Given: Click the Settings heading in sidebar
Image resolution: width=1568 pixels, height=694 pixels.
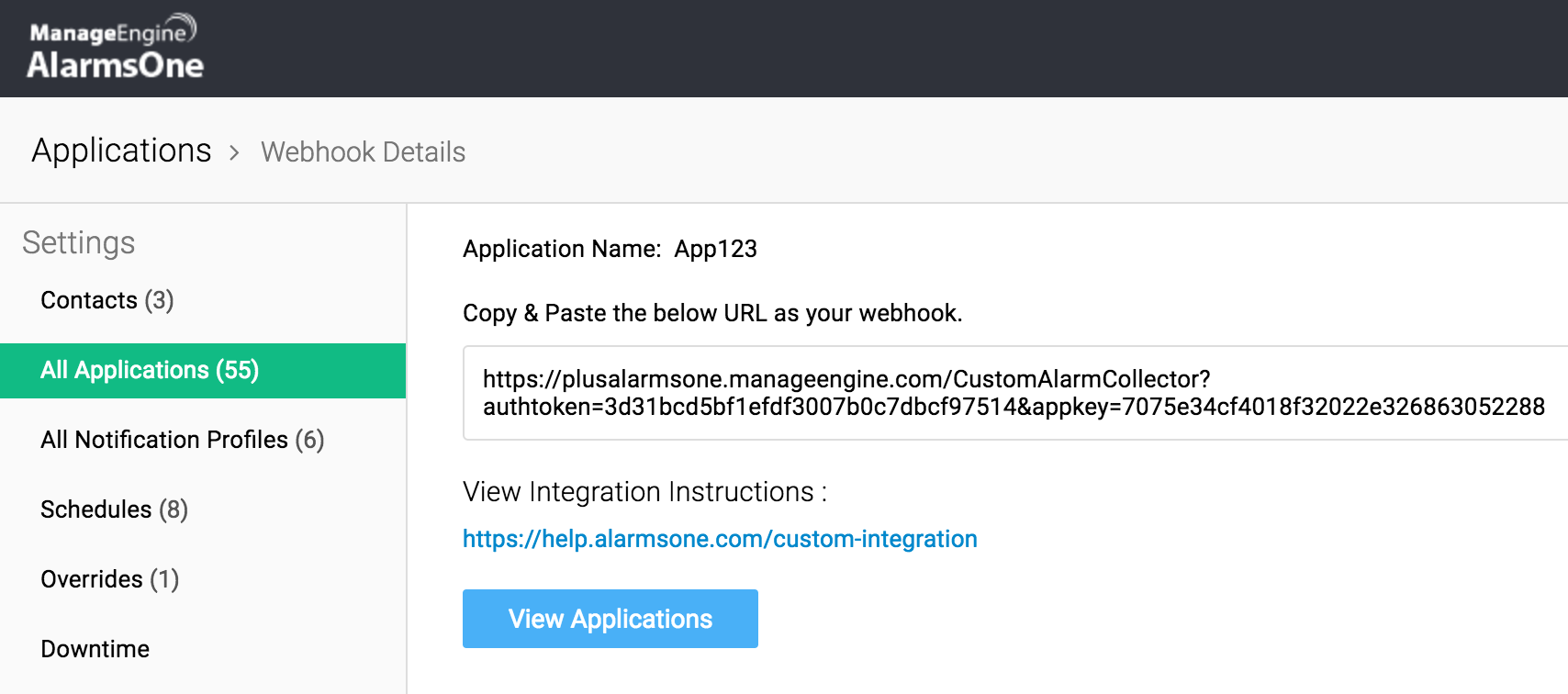Looking at the screenshot, I should click(79, 242).
